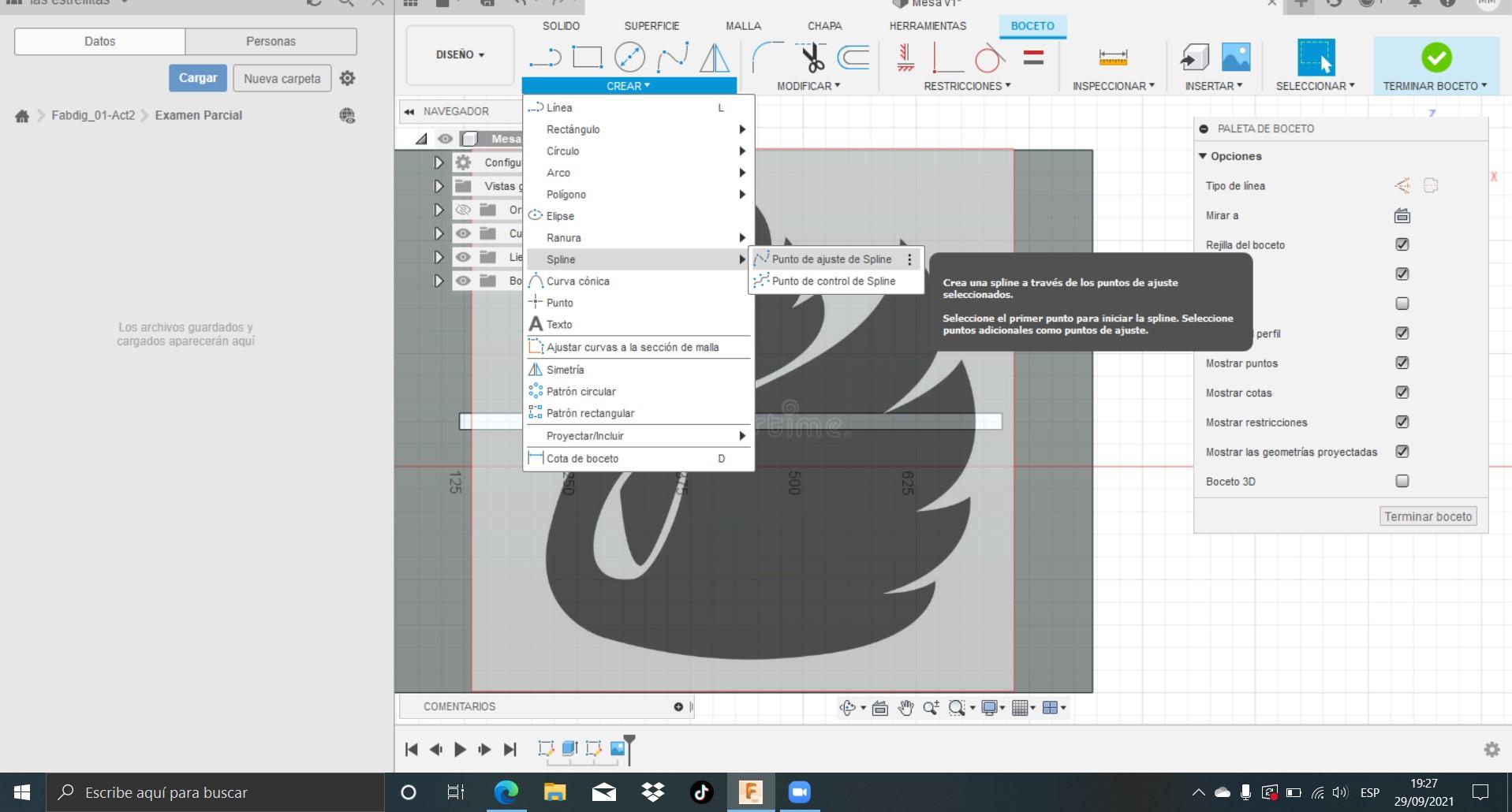The image size is (1512, 812).
Task: Click the Cargar upload button
Action: pos(198,78)
